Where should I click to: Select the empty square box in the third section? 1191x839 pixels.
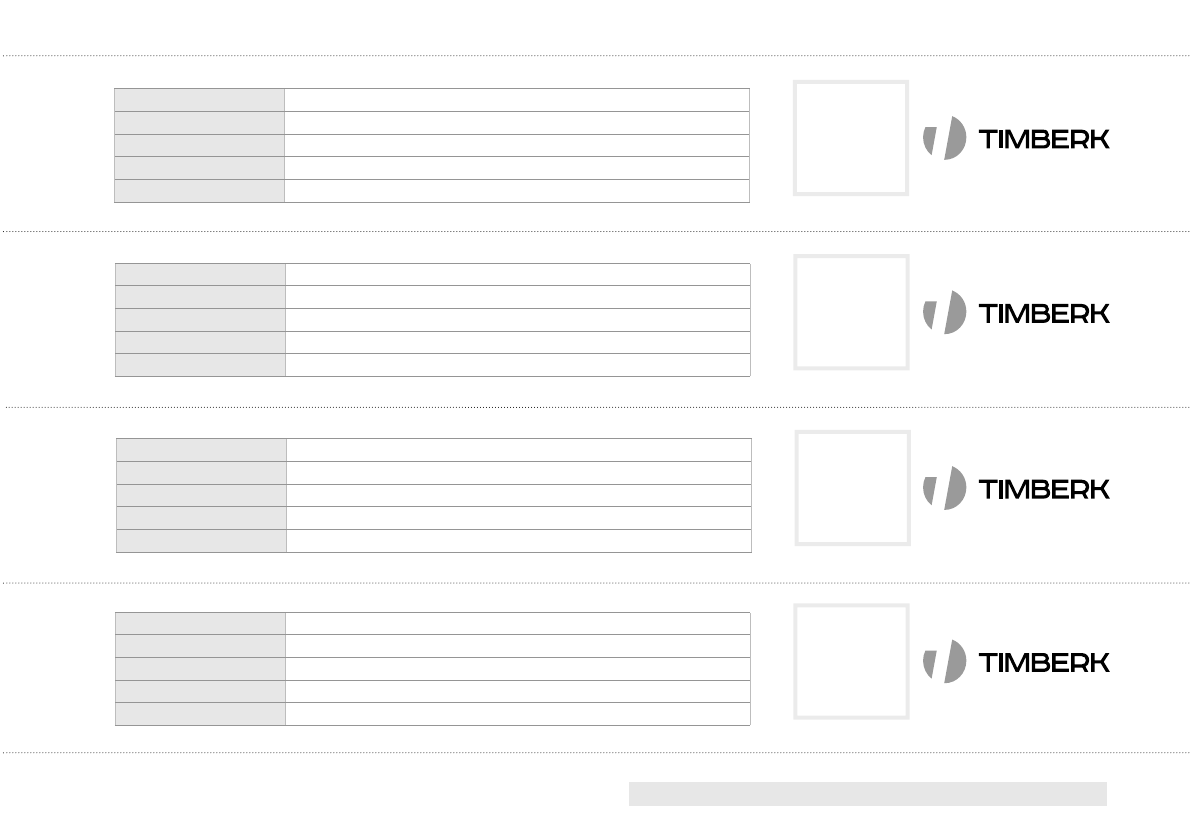[x=852, y=488]
